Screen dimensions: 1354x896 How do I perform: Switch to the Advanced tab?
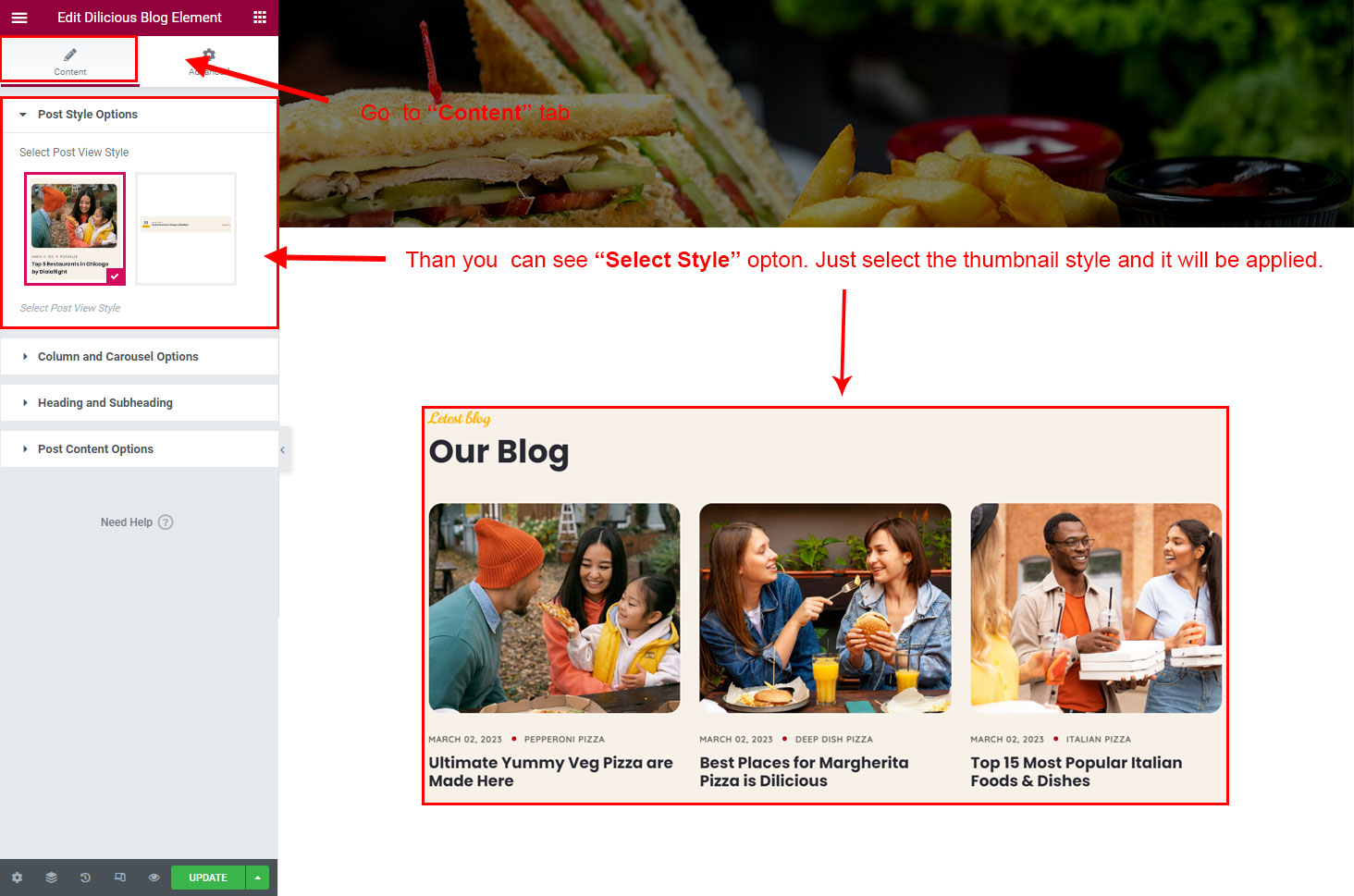(209, 61)
